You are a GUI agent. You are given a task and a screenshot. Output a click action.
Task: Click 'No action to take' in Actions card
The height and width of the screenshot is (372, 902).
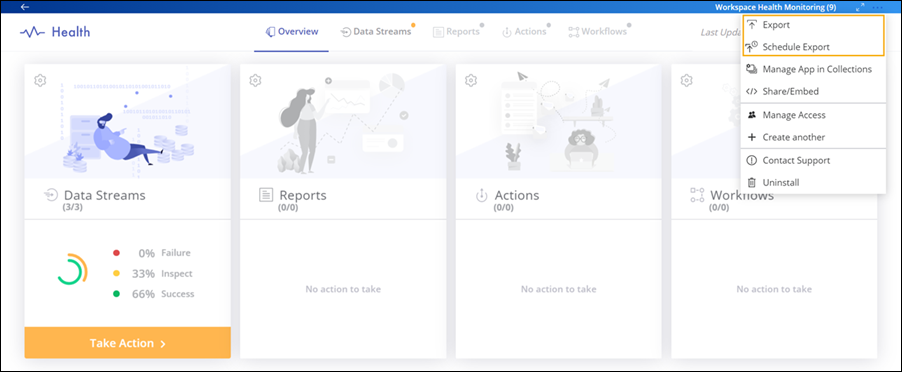pyautogui.click(x=559, y=289)
